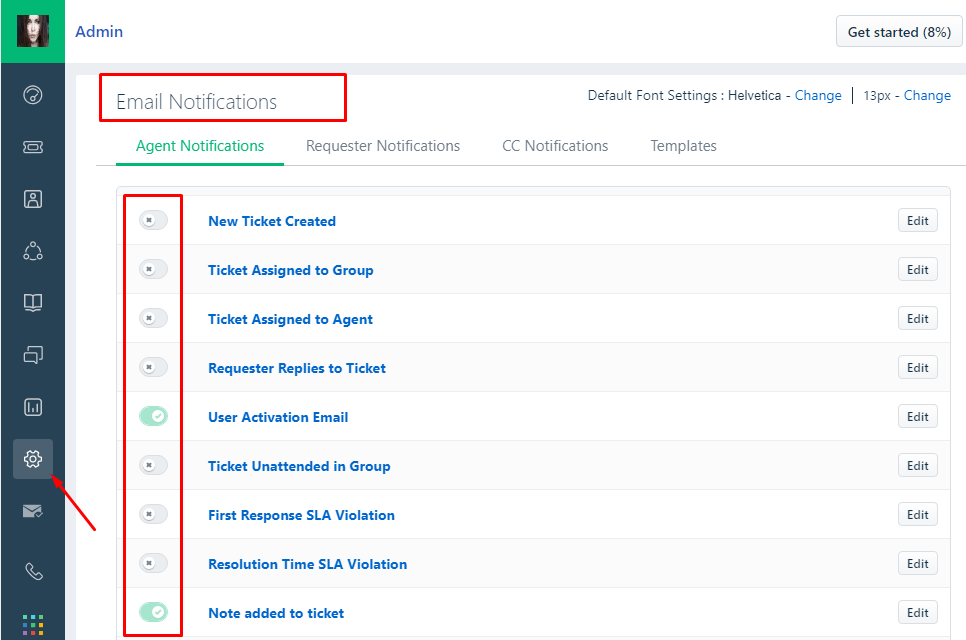Open the Dashboard gauge icon in sidebar
The image size is (966, 640).
33,95
